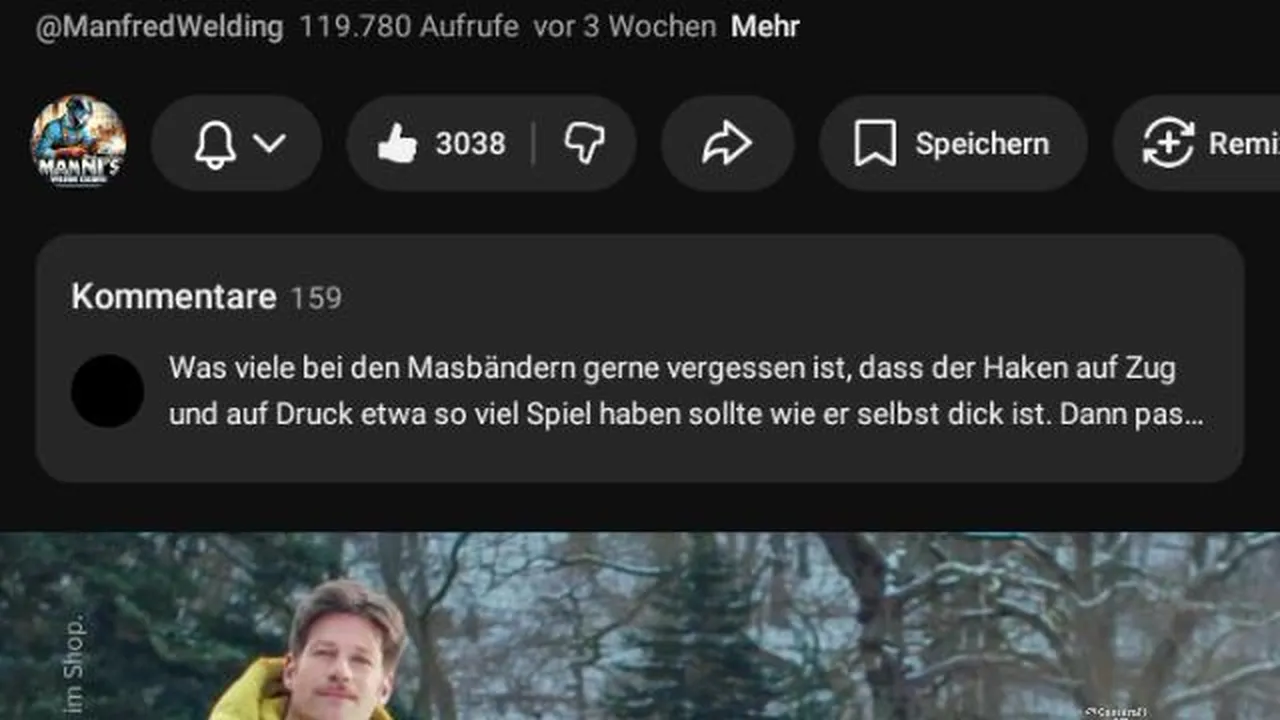Expand the notification bell chevron dropdown

click(269, 144)
